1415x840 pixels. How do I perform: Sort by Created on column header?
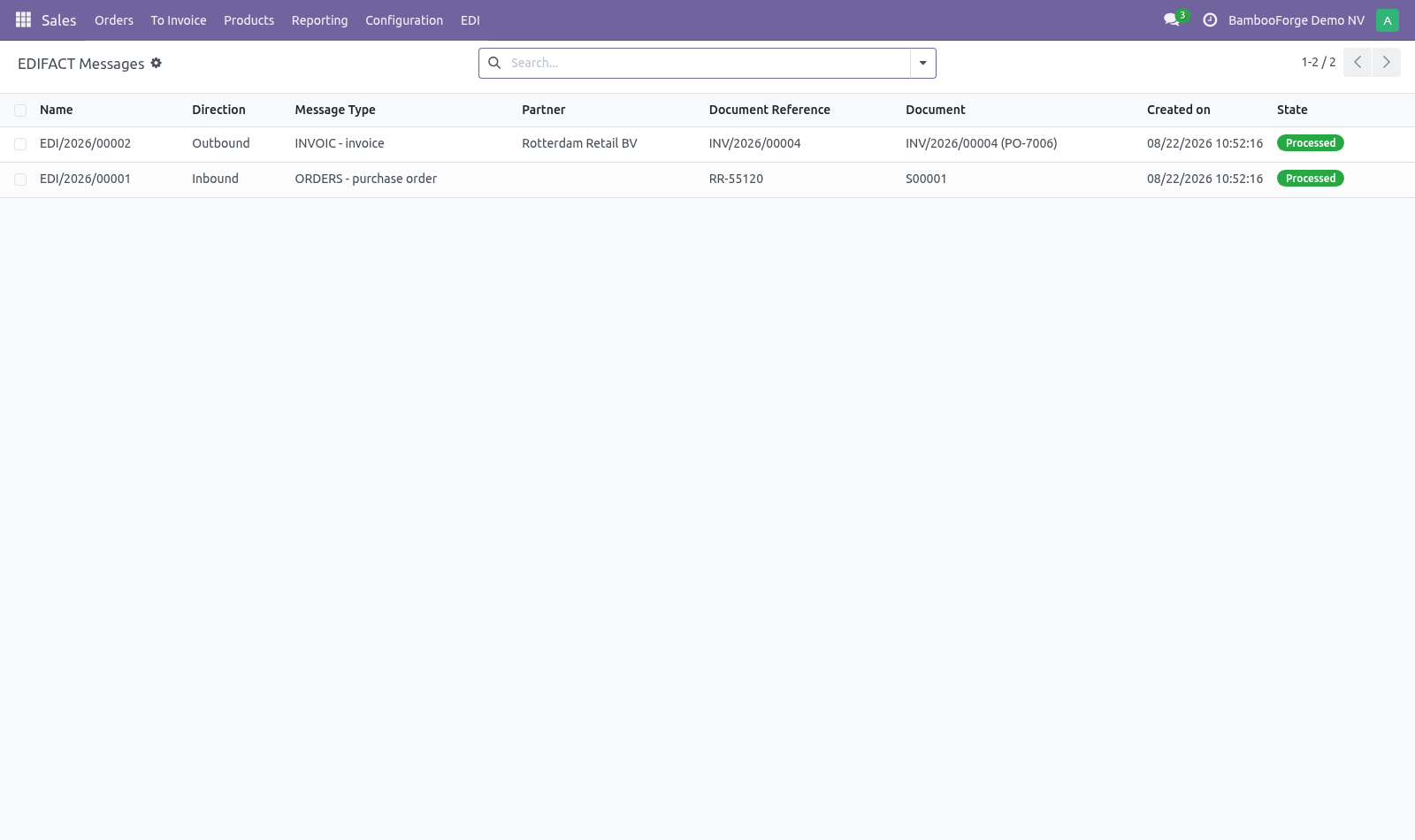1178,110
